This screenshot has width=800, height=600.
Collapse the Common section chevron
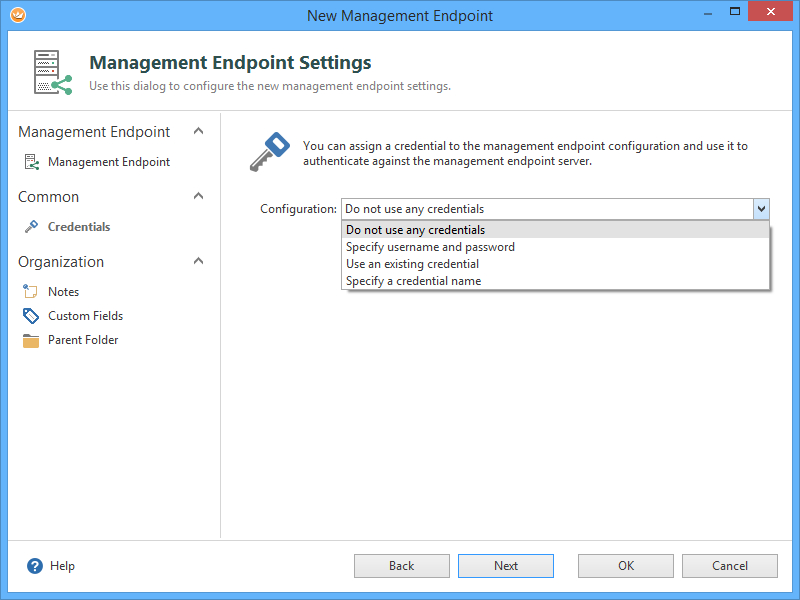(198, 197)
